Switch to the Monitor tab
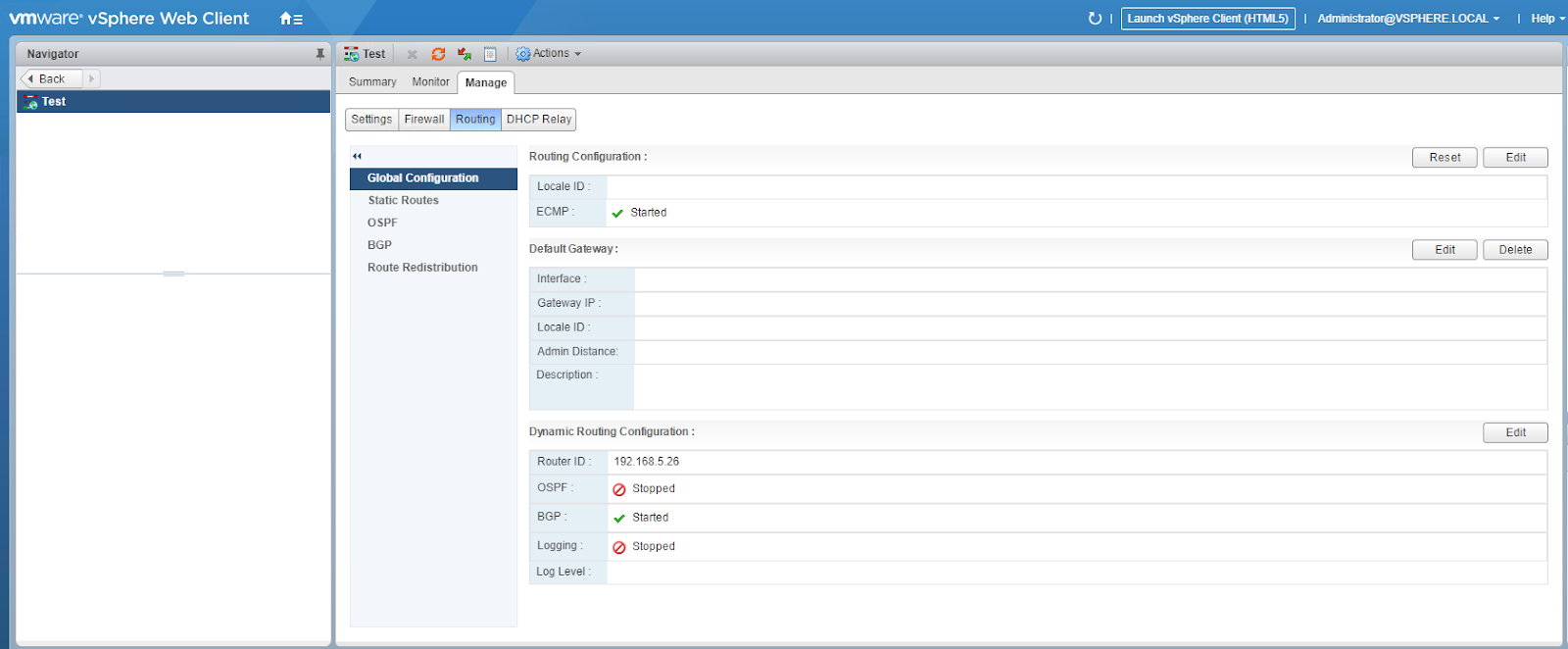 tap(430, 82)
